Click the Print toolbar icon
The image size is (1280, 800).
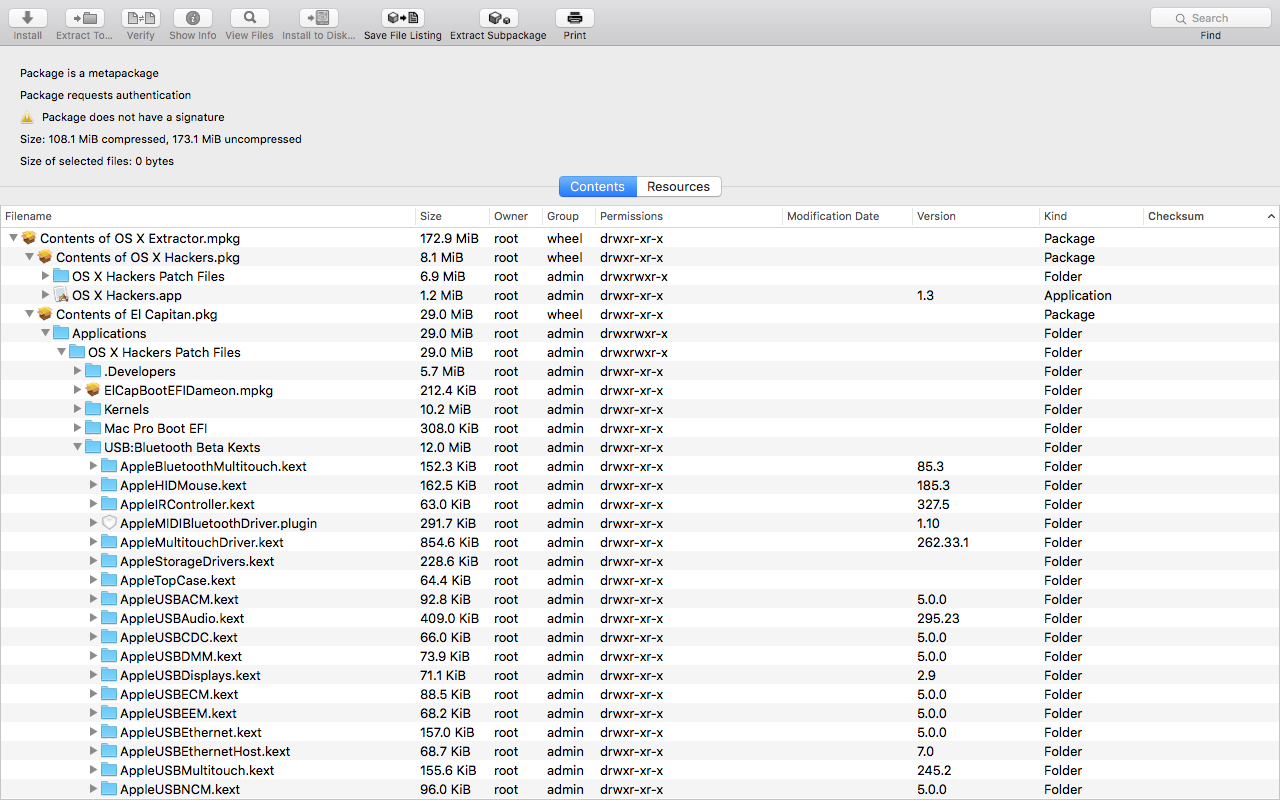(x=575, y=18)
